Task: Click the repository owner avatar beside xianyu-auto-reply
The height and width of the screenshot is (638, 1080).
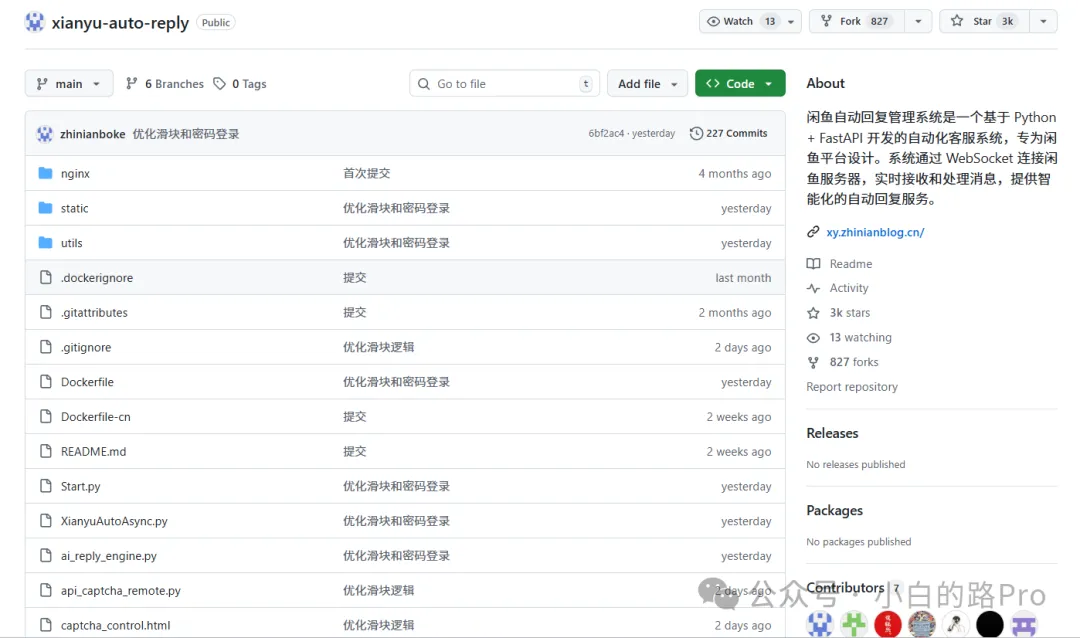Action: tap(34, 22)
